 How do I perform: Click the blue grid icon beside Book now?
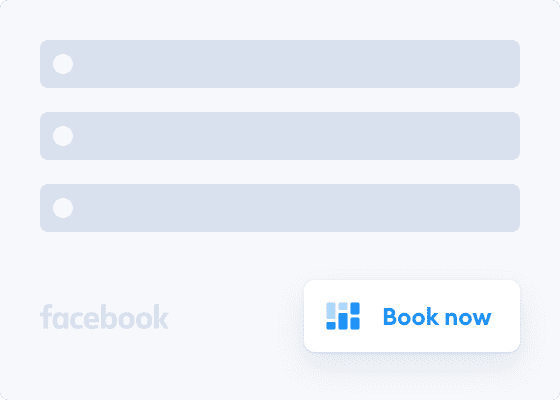pos(343,316)
